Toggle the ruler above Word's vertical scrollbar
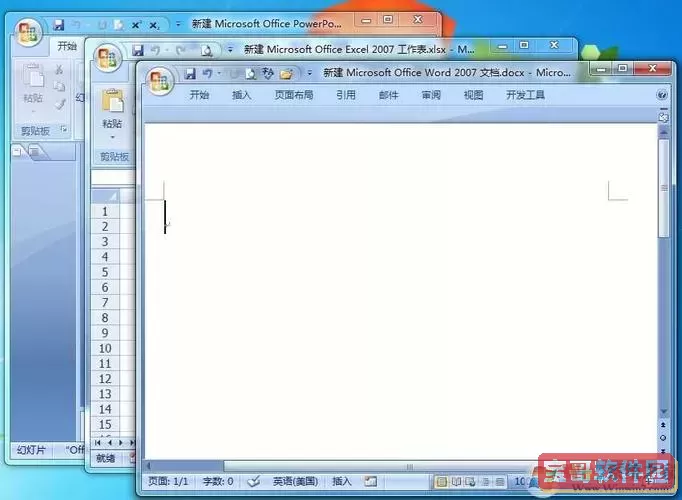This screenshot has width=682, height=500. (663, 117)
